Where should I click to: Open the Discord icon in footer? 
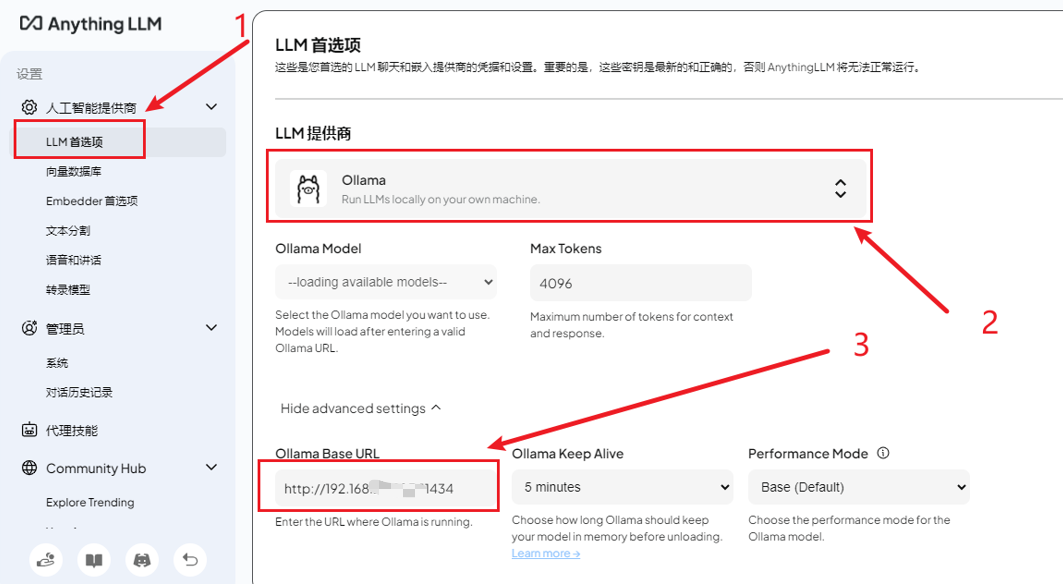point(142,560)
